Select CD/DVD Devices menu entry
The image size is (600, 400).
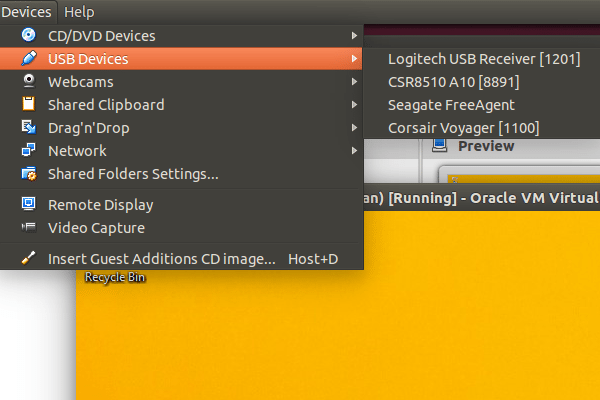181,36
